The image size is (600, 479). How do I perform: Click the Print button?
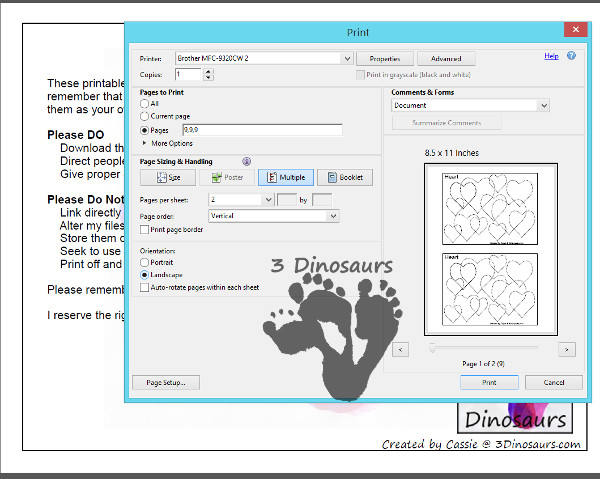pyautogui.click(x=490, y=382)
